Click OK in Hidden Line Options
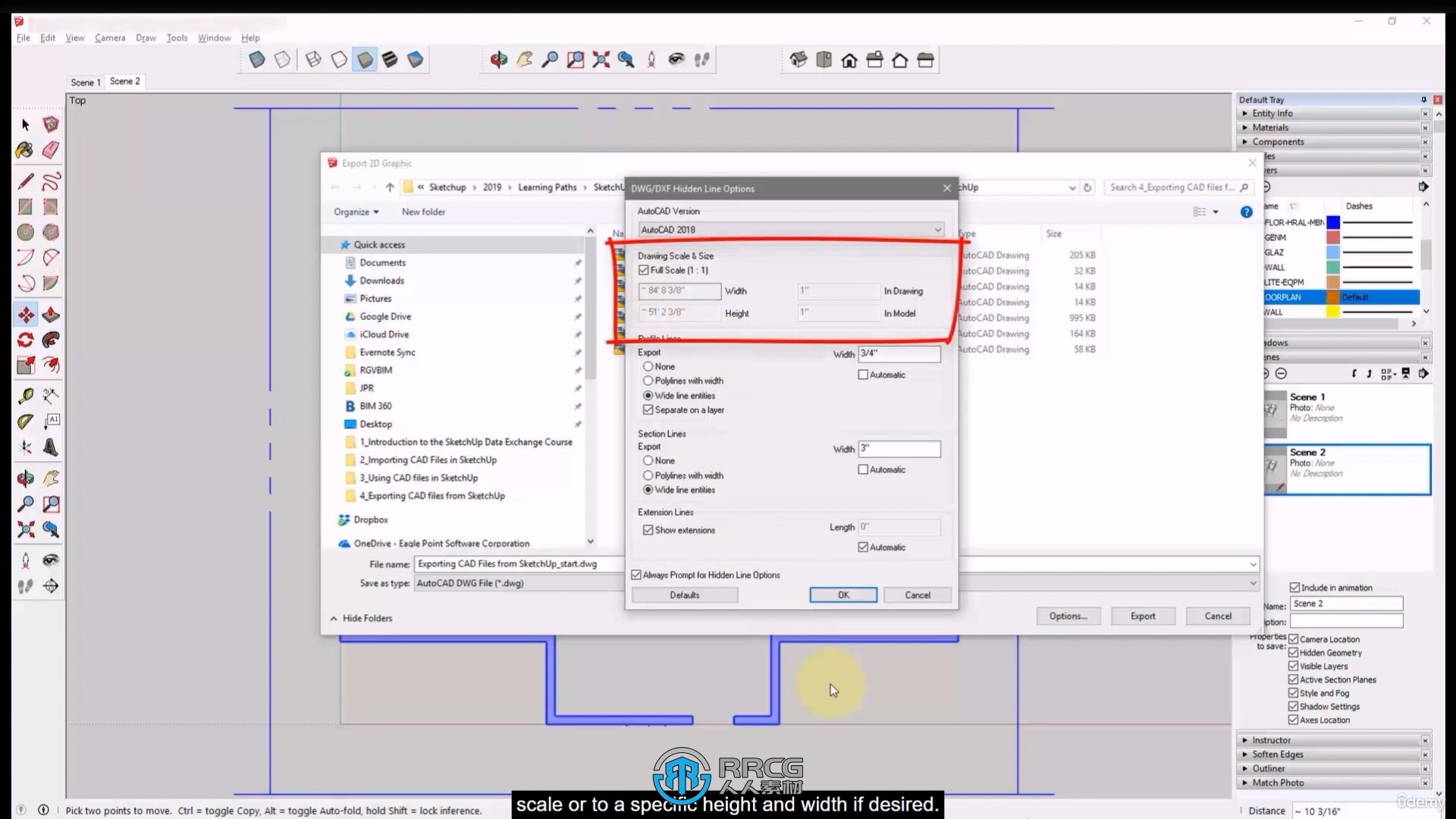Screen dimensions: 1456x819 coord(843,595)
